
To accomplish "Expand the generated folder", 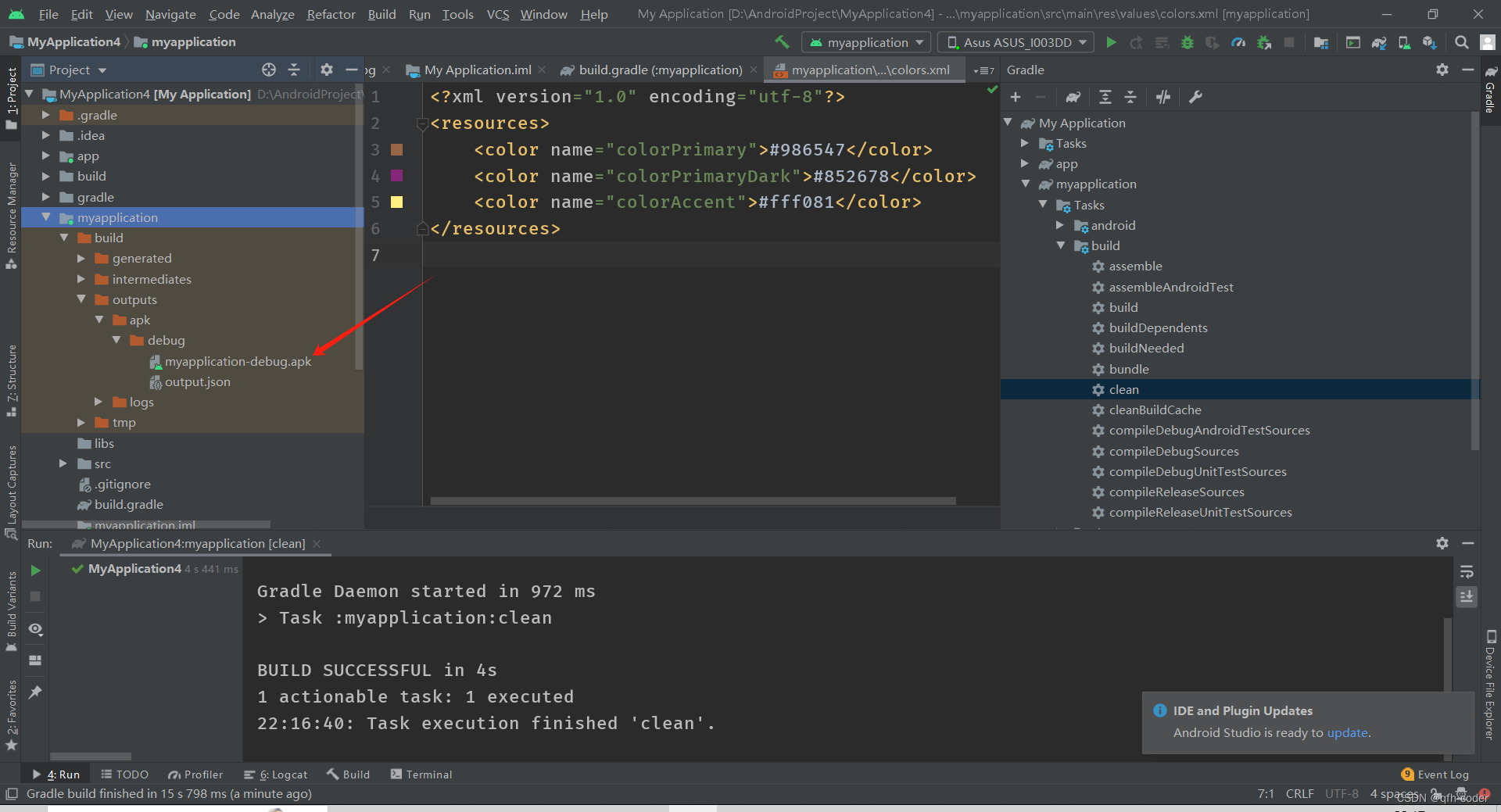I will click(x=81, y=258).
